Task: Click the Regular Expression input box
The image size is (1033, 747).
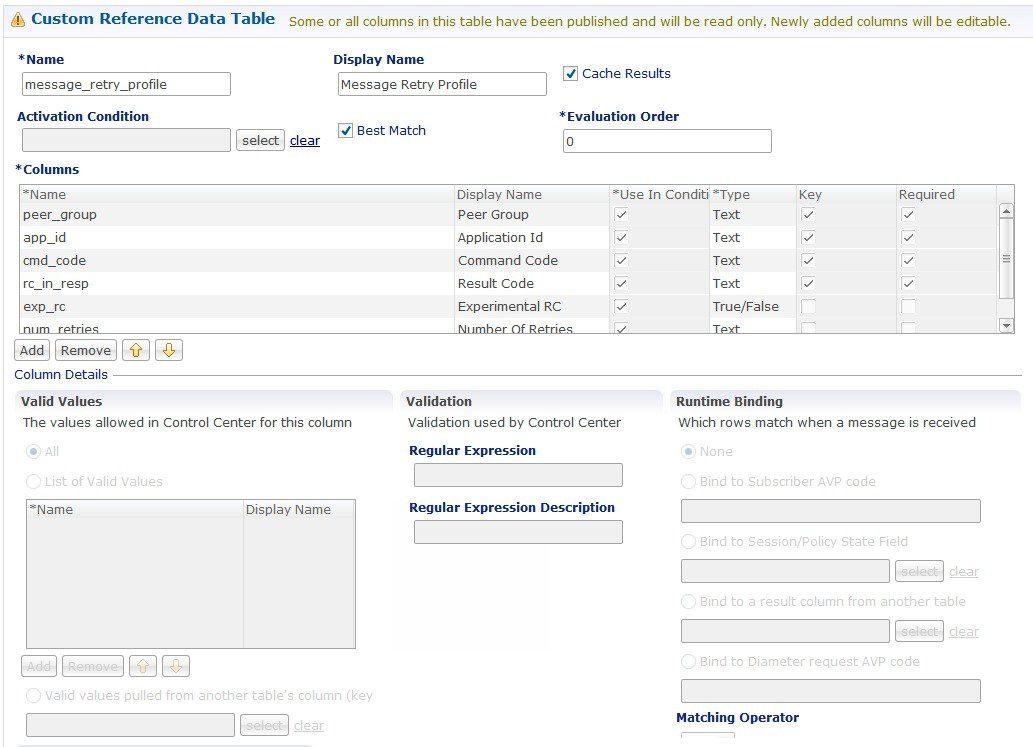Action: pos(518,474)
